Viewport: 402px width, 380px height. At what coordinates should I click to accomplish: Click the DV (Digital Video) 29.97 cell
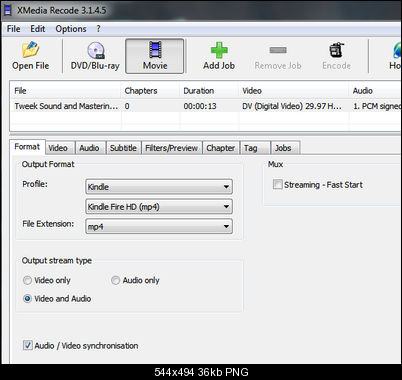click(x=294, y=106)
